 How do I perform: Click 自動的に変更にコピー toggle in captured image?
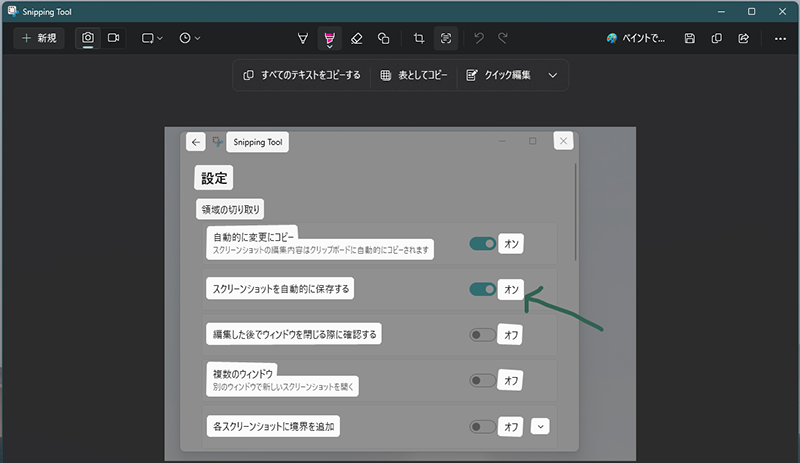483,243
